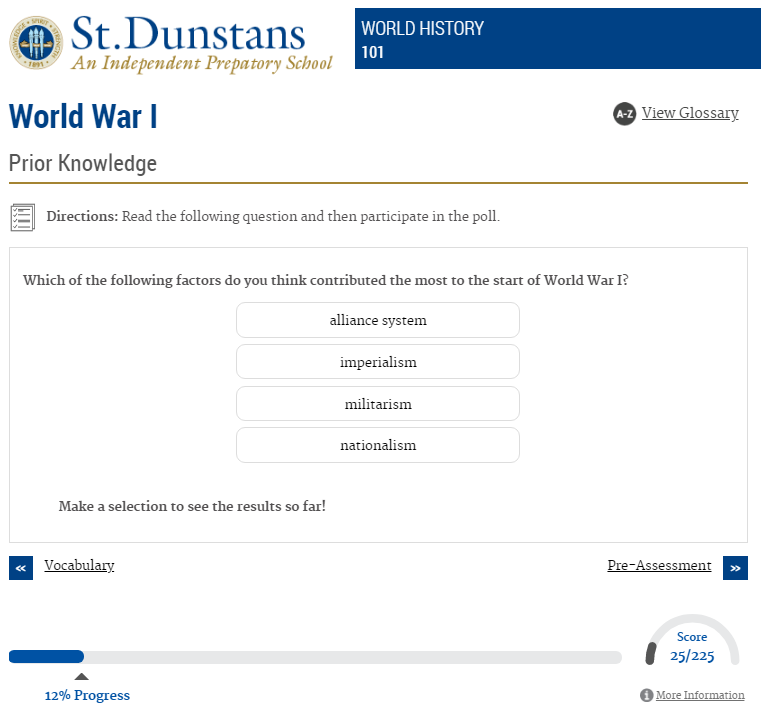Click the World War I heading

[83, 117]
